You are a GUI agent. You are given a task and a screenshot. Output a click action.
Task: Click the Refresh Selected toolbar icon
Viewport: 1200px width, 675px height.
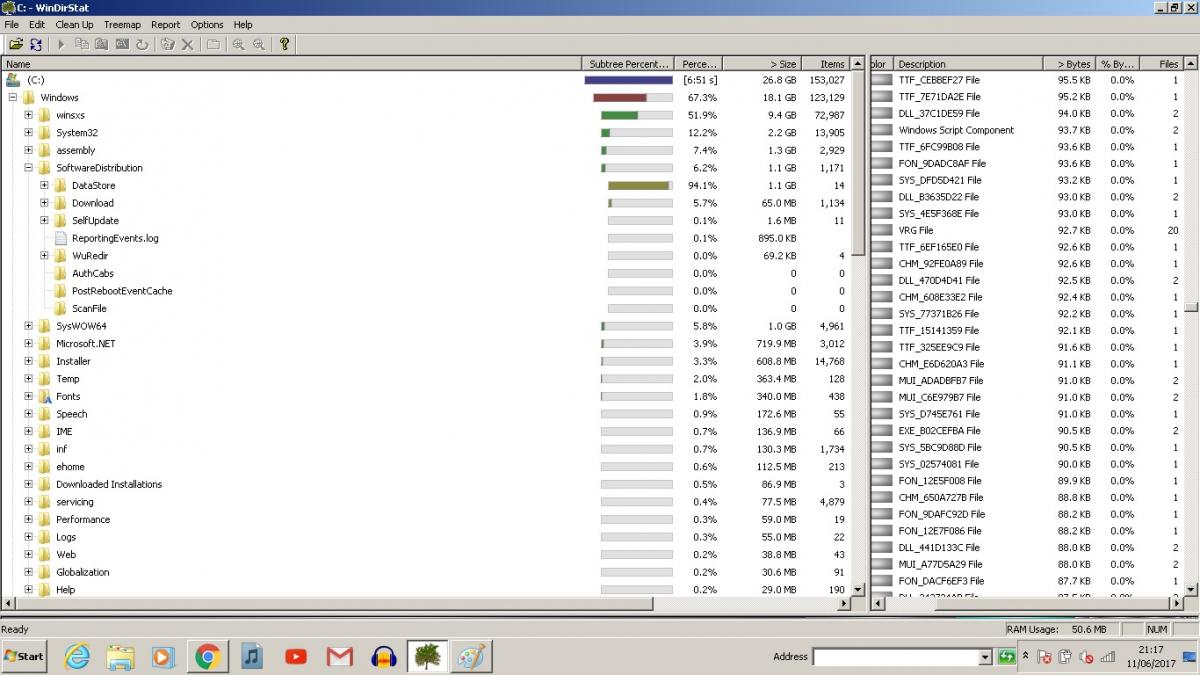click(142, 44)
